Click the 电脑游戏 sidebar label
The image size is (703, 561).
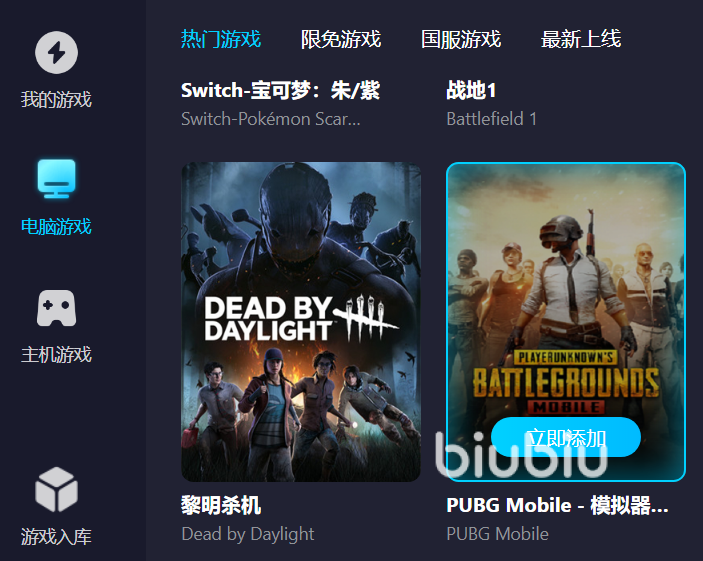(x=56, y=226)
